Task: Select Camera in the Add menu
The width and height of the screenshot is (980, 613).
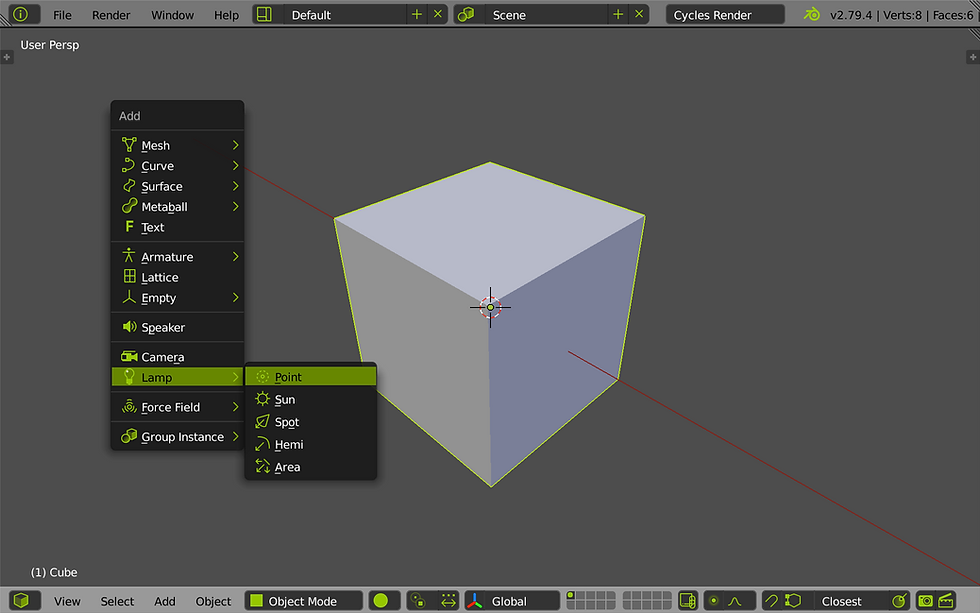Action: click(x=163, y=356)
